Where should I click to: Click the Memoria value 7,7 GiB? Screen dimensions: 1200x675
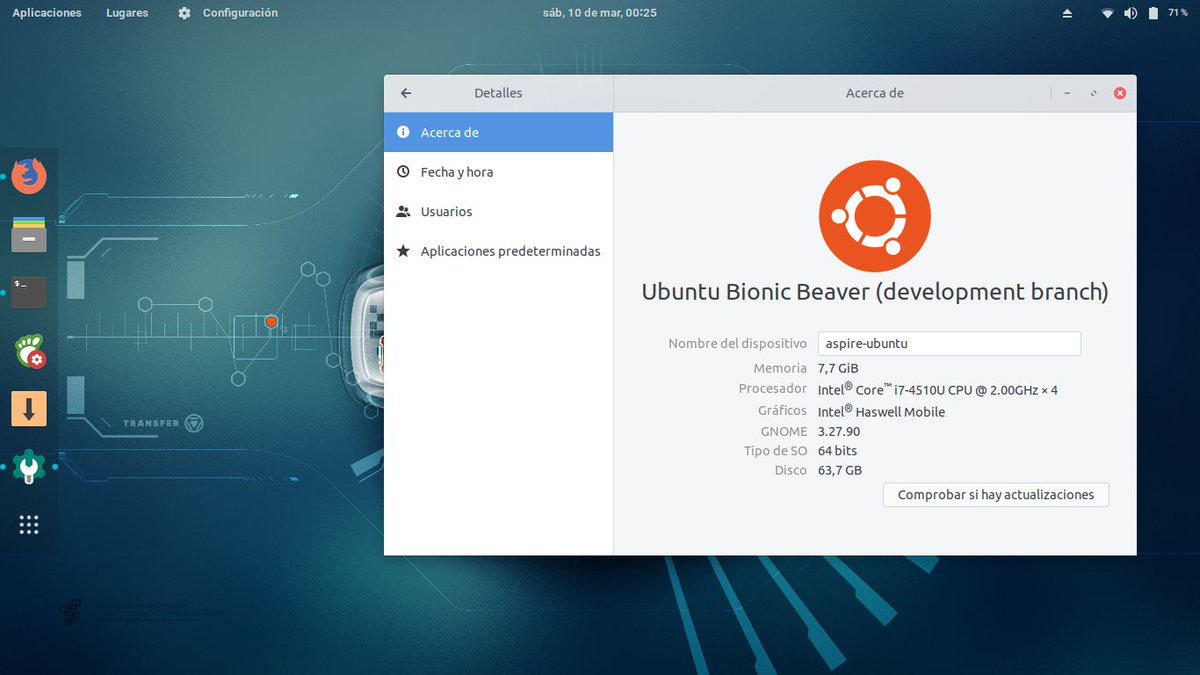[838, 368]
